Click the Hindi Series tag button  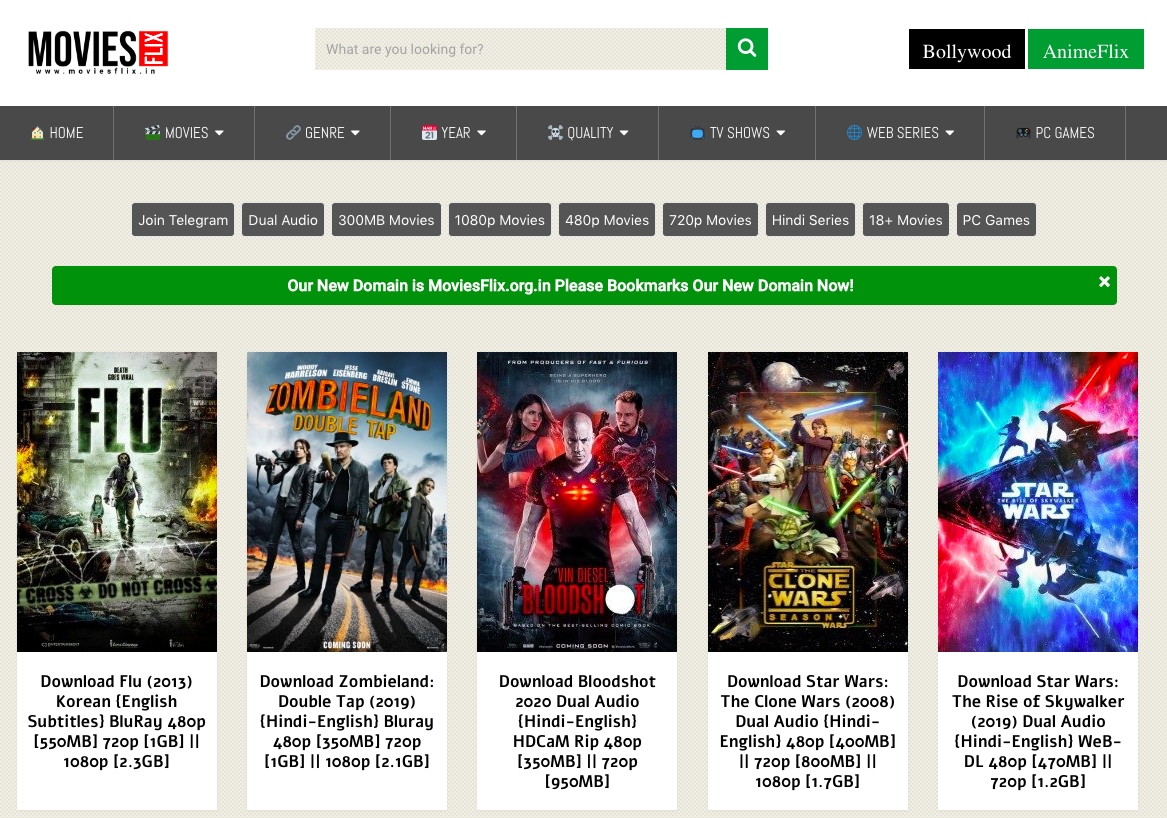(x=810, y=220)
